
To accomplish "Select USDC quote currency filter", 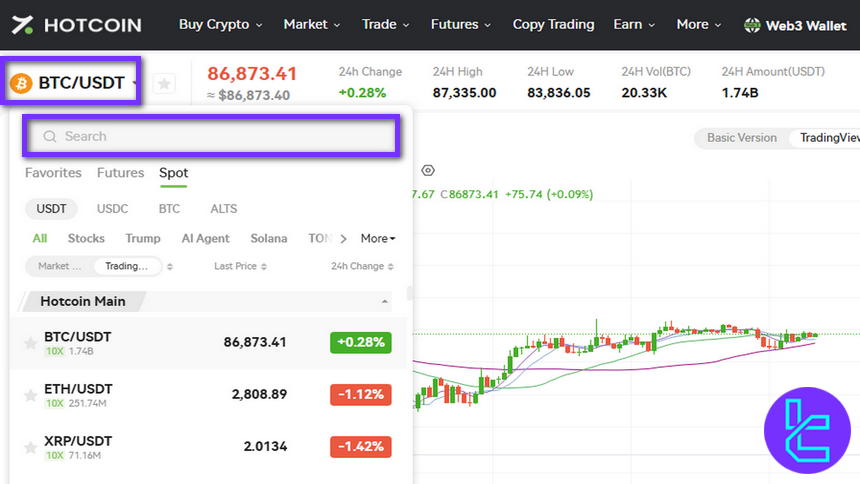I will [112, 209].
